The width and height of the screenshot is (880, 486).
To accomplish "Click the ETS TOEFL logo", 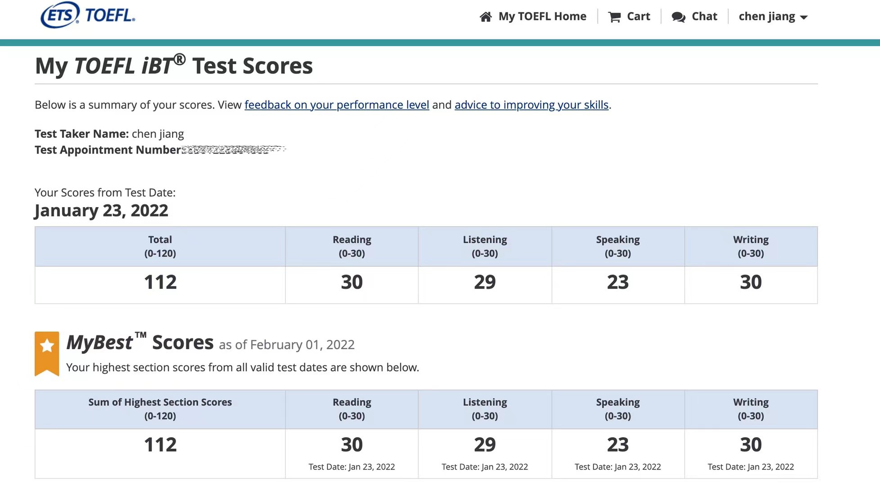I will coord(87,16).
